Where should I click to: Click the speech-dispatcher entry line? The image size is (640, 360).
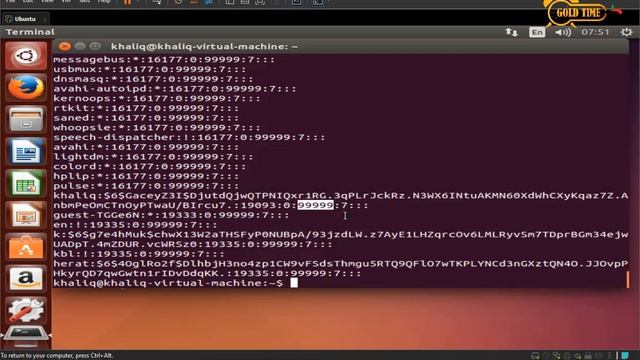pos(189,138)
